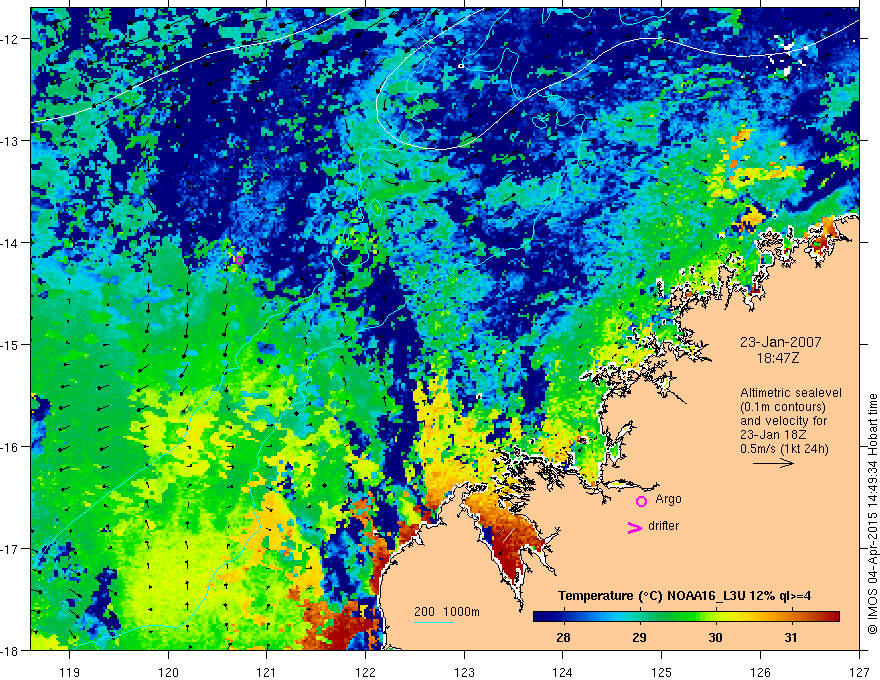880x680 pixels.
Task: Click the latitude axis label -16
Action: click(x=10, y=447)
